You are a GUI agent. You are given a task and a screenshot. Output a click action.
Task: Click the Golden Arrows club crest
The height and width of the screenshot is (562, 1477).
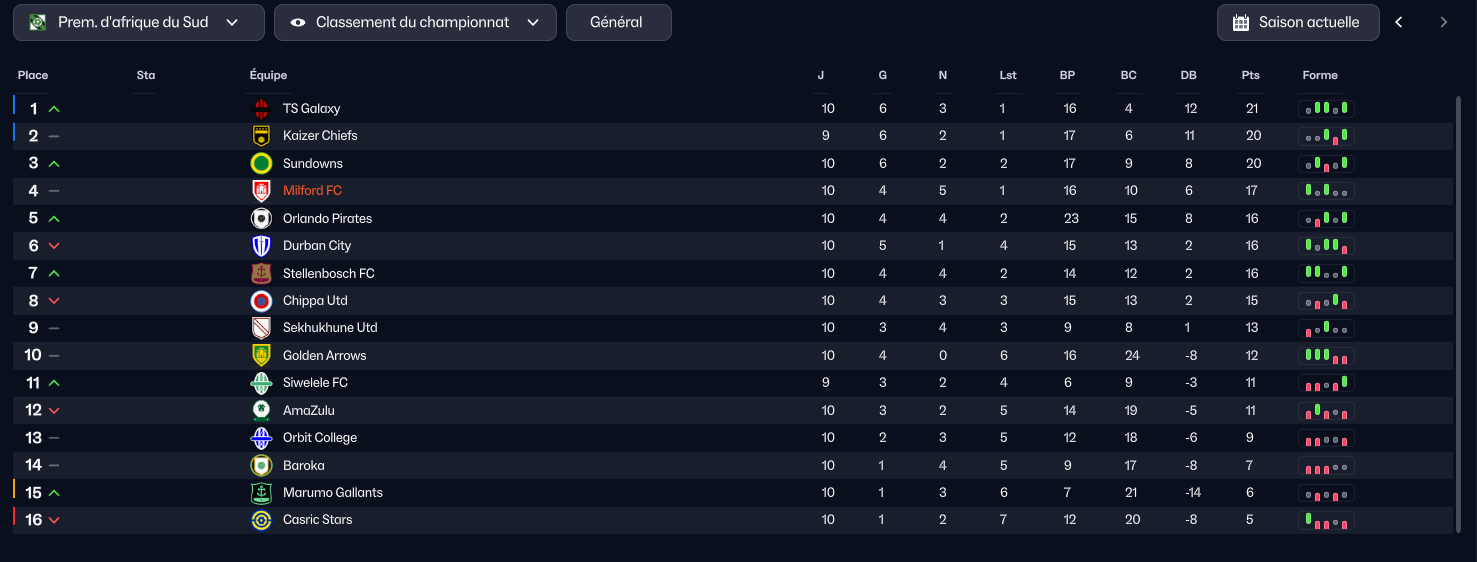pos(261,355)
